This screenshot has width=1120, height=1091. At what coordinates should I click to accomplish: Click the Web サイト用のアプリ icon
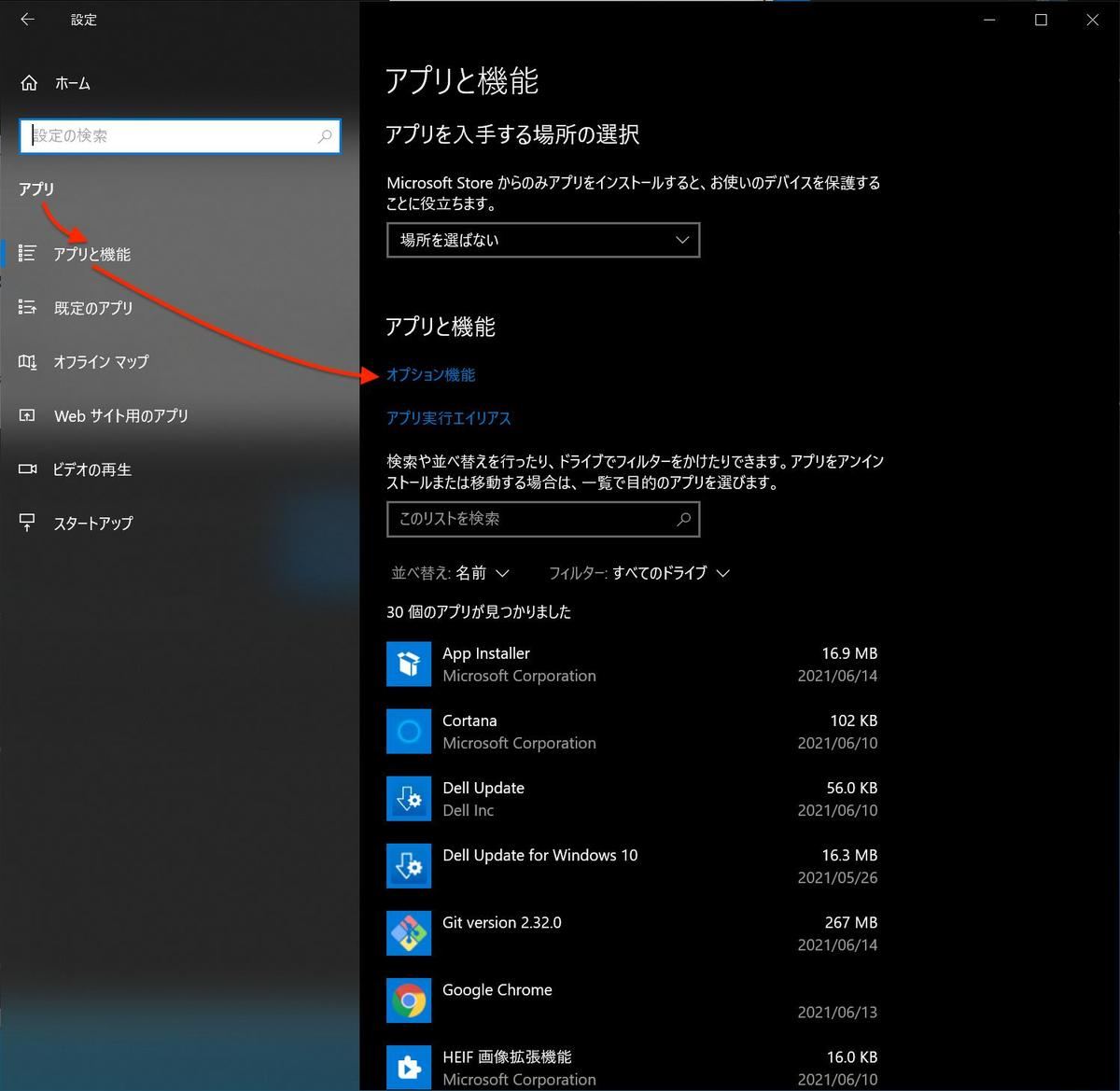28,415
